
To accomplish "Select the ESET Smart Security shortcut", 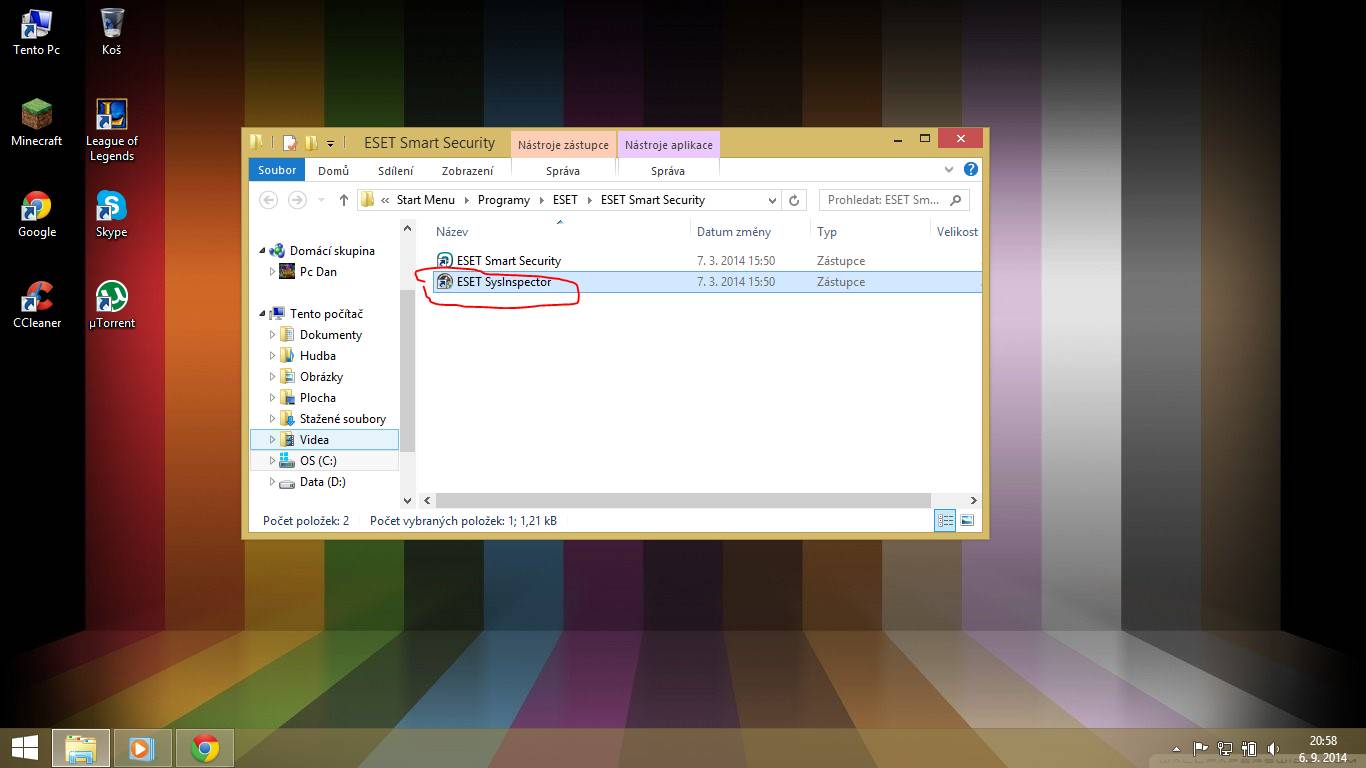I will [x=498, y=261].
